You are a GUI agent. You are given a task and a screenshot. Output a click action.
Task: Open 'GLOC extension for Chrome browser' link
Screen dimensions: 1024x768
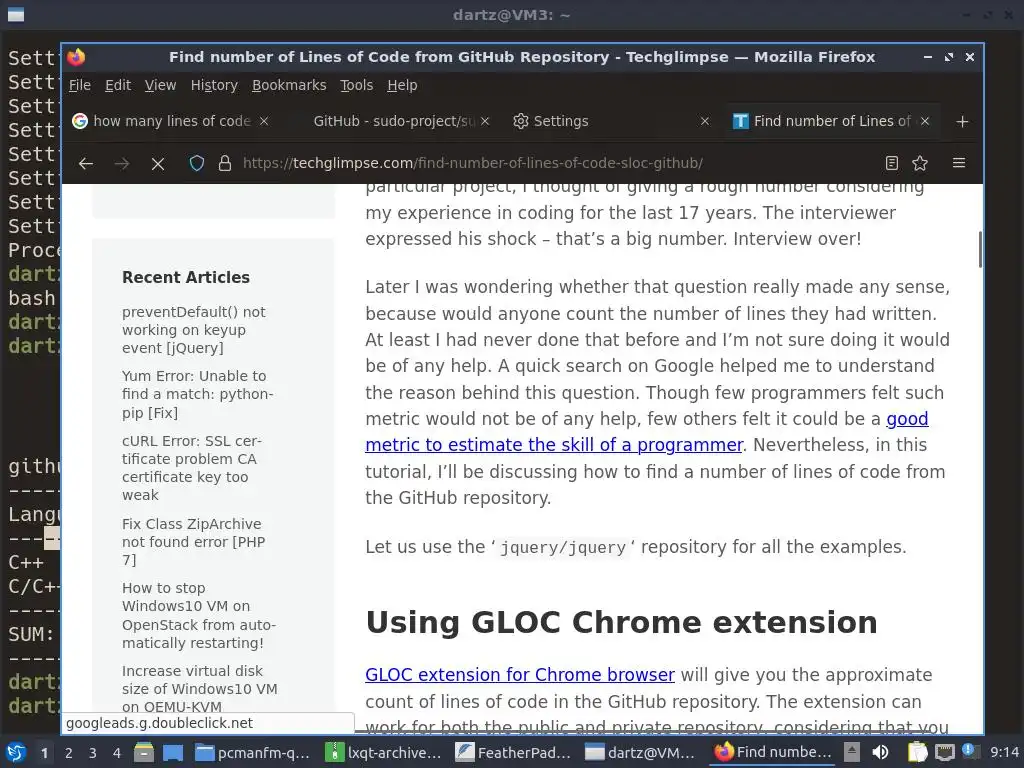[520, 675]
